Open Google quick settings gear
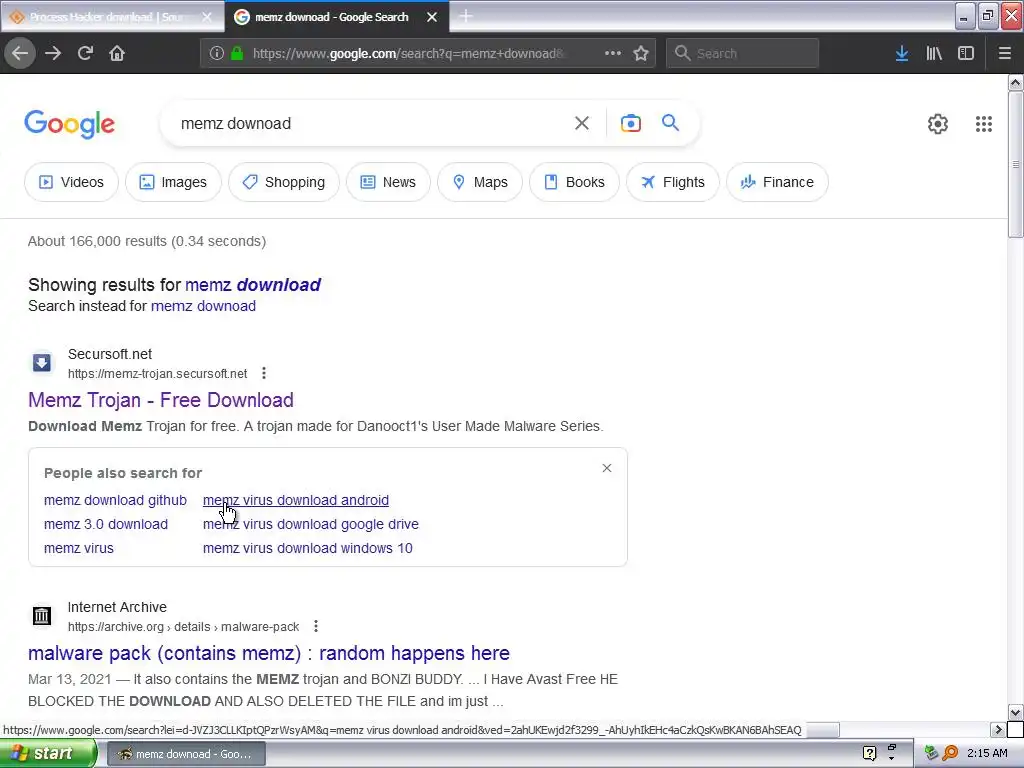The image size is (1024, 768). click(938, 124)
